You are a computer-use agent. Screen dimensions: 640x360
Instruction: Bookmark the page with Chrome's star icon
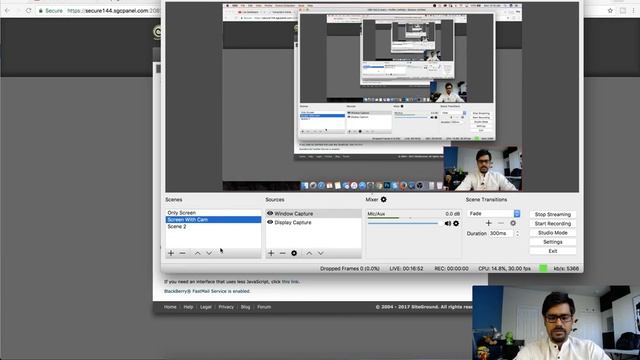tap(610, 11)
